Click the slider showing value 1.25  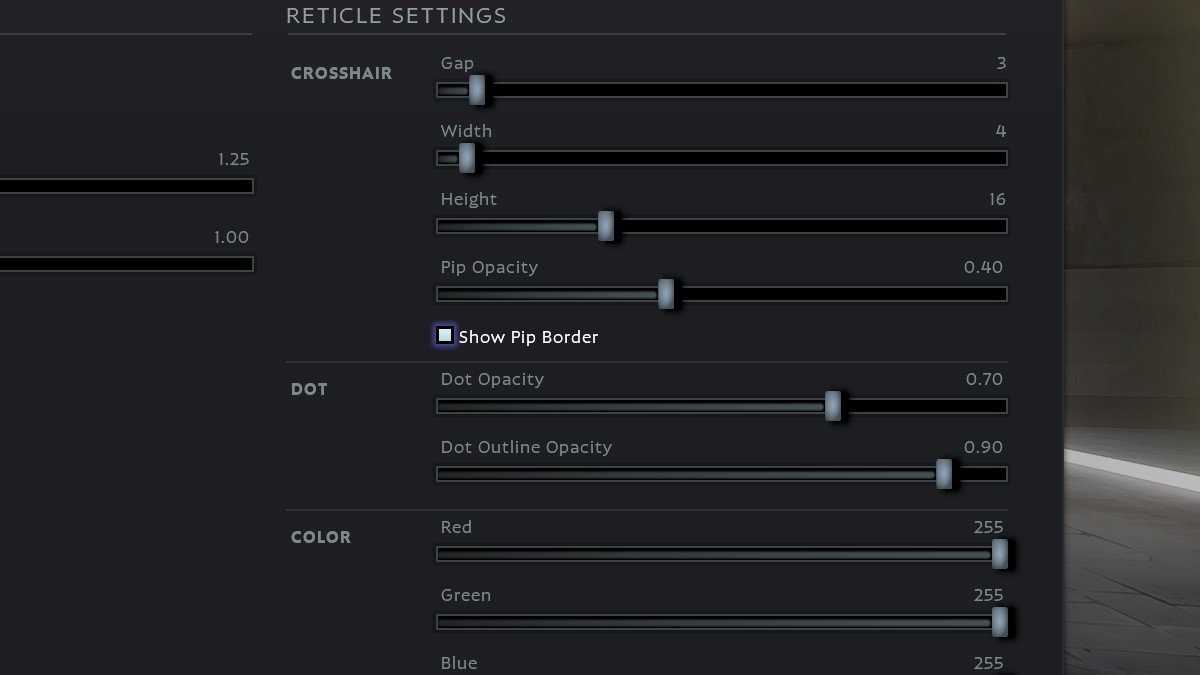(127, 185)
